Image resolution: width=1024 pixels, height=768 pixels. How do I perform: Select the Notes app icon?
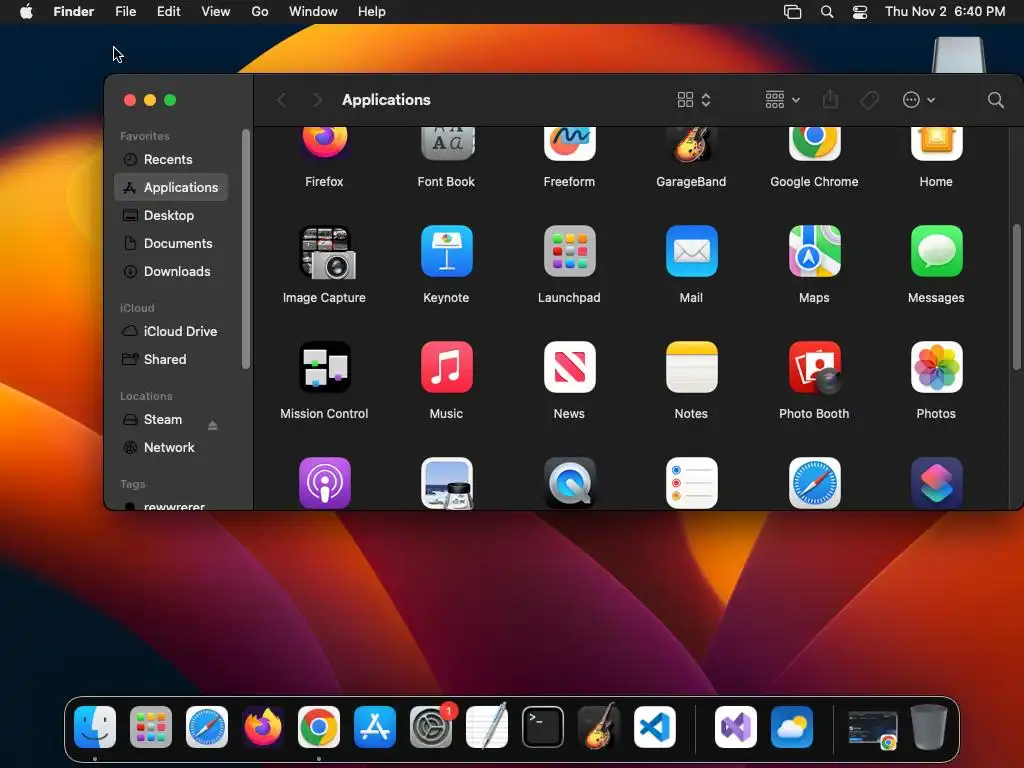click(691, 367)
